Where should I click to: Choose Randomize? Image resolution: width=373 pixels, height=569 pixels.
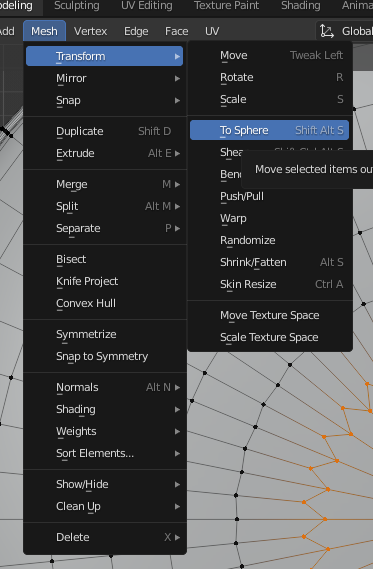pos(270,240)
